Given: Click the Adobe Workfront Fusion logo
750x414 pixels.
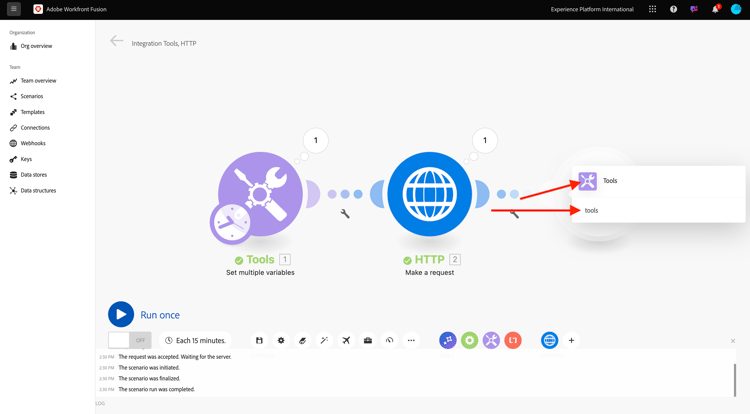Looking at the screenshot, I should [x=38, y=9].
